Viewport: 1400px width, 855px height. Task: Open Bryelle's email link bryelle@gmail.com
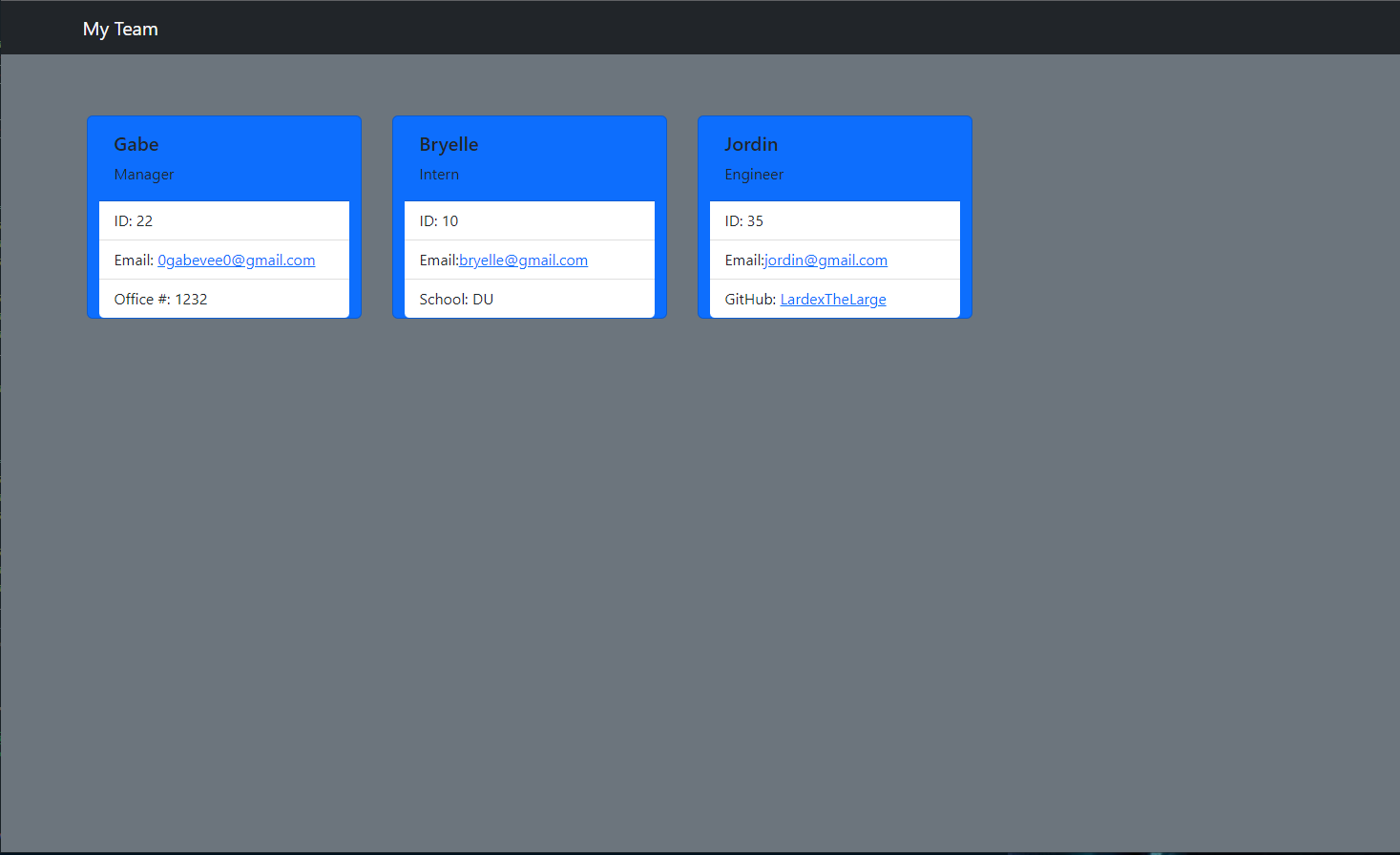pos(523,260)
